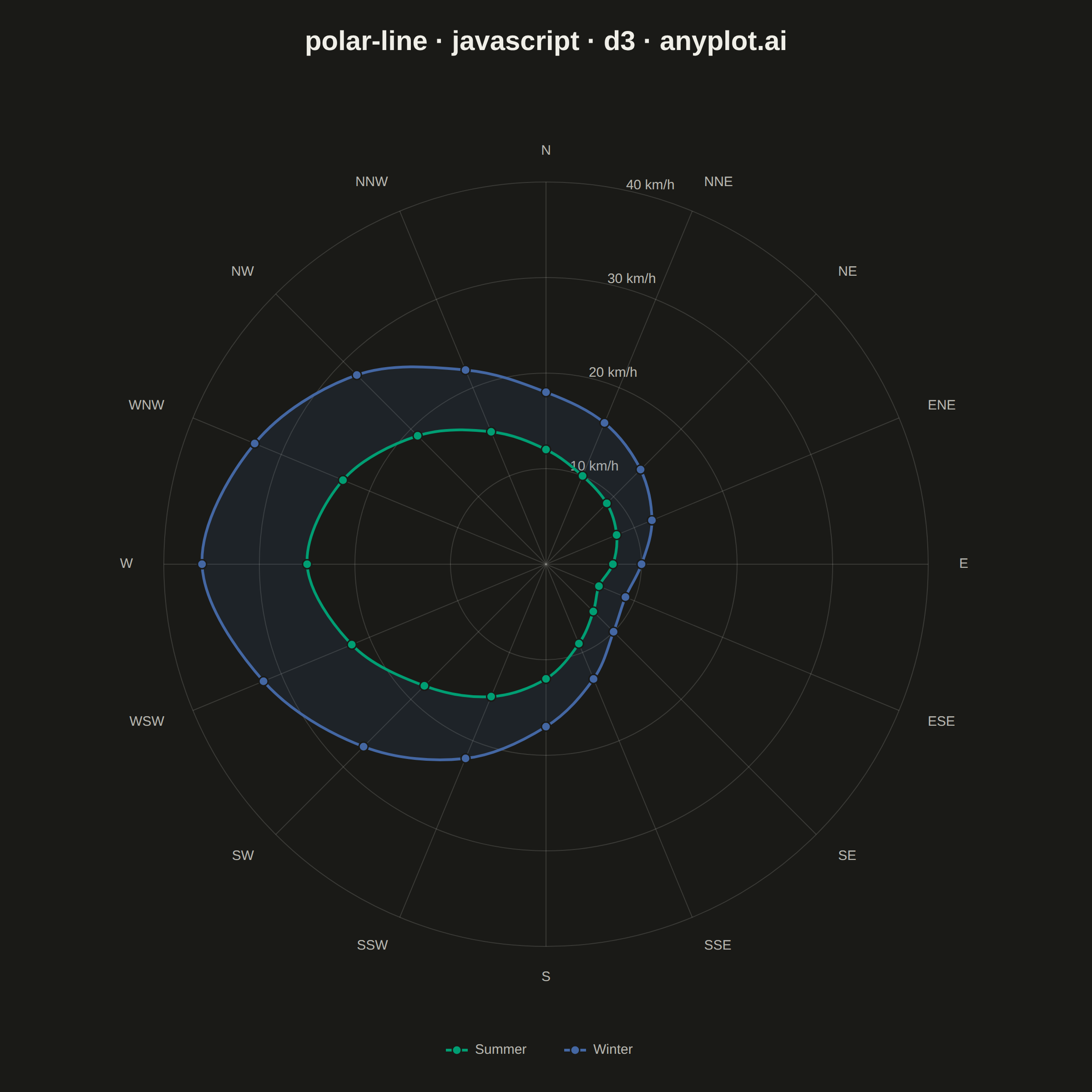Click the Summer point on the N axis
Image resolution: width=1092 pixels, height=1092 pixels.
546,450
